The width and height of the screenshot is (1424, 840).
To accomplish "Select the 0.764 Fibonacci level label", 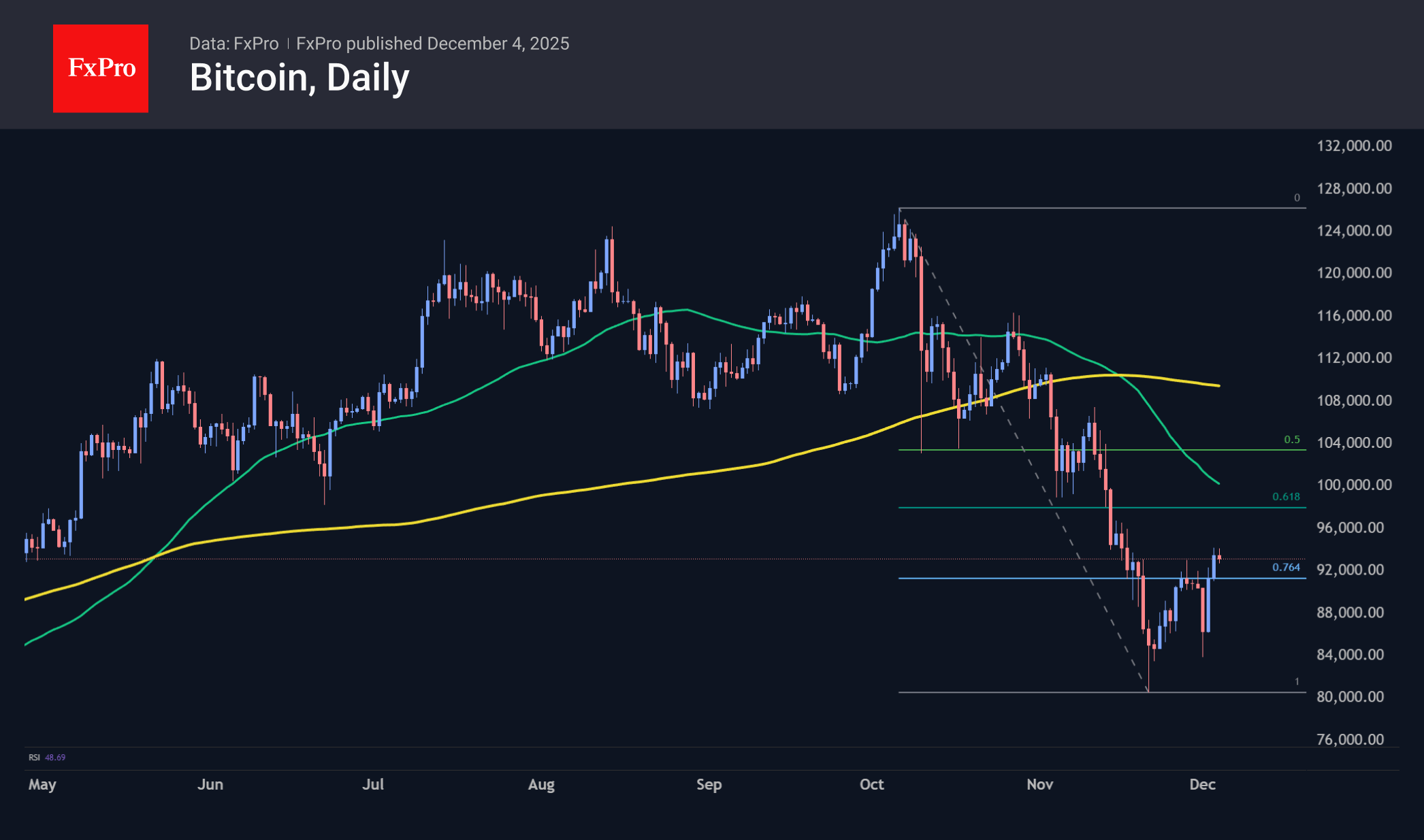I will tap(1286, 567).
